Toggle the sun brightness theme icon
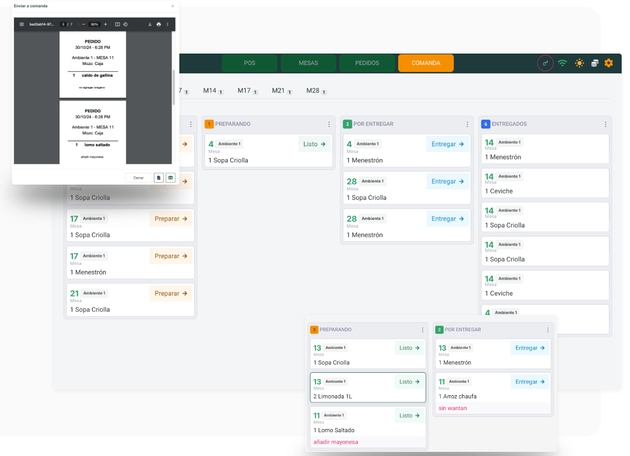Viewport: 630px width, 456px height. pos(578,63)
